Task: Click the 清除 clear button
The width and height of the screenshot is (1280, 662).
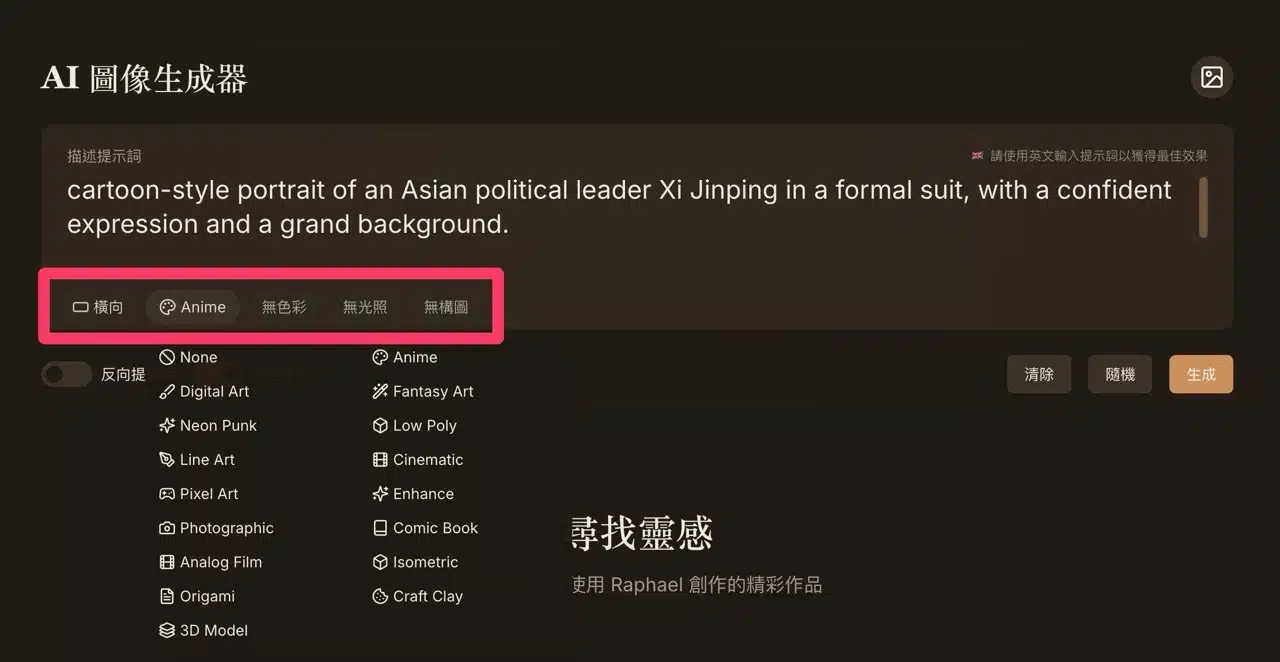Action: [x=1039, y=374]
